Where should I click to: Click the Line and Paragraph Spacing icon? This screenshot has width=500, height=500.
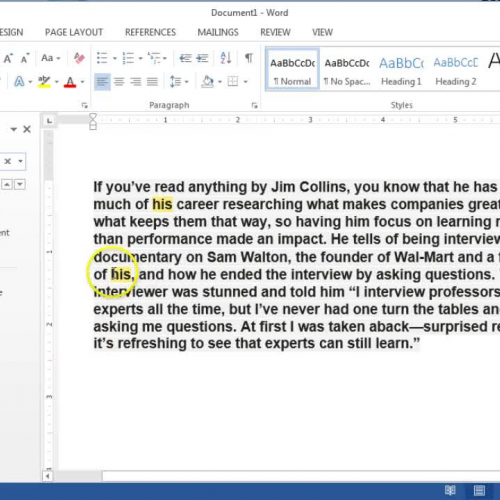pos(175,82)
